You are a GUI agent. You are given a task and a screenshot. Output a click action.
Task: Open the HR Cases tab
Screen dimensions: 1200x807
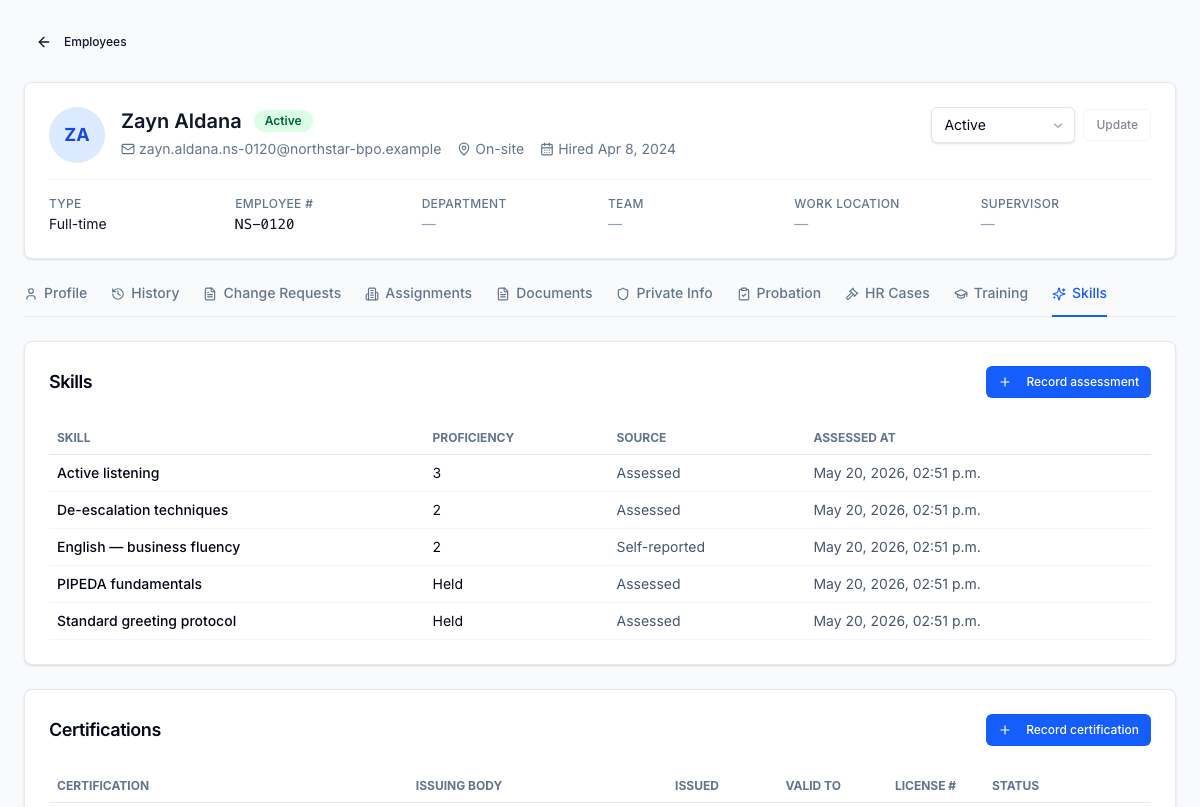[887, 293]
